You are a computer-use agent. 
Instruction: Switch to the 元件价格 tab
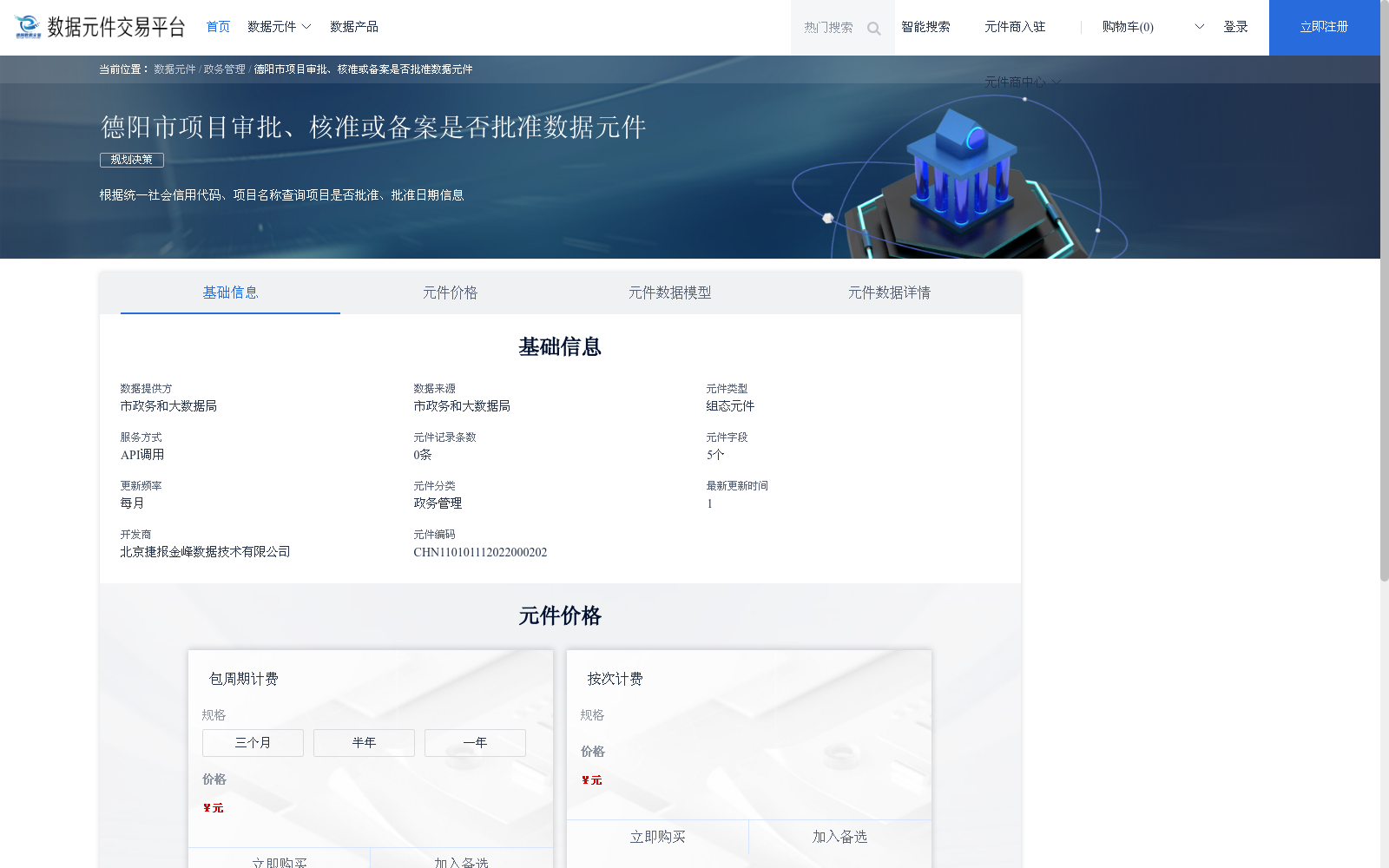click(450, 293)
